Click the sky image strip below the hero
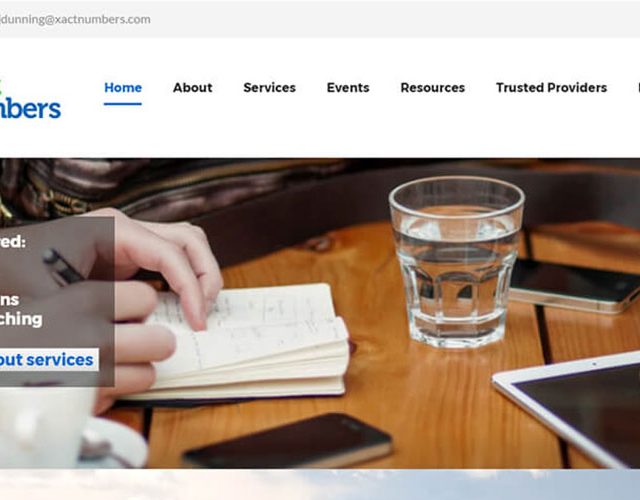640x500 pixels. point(320,484)
